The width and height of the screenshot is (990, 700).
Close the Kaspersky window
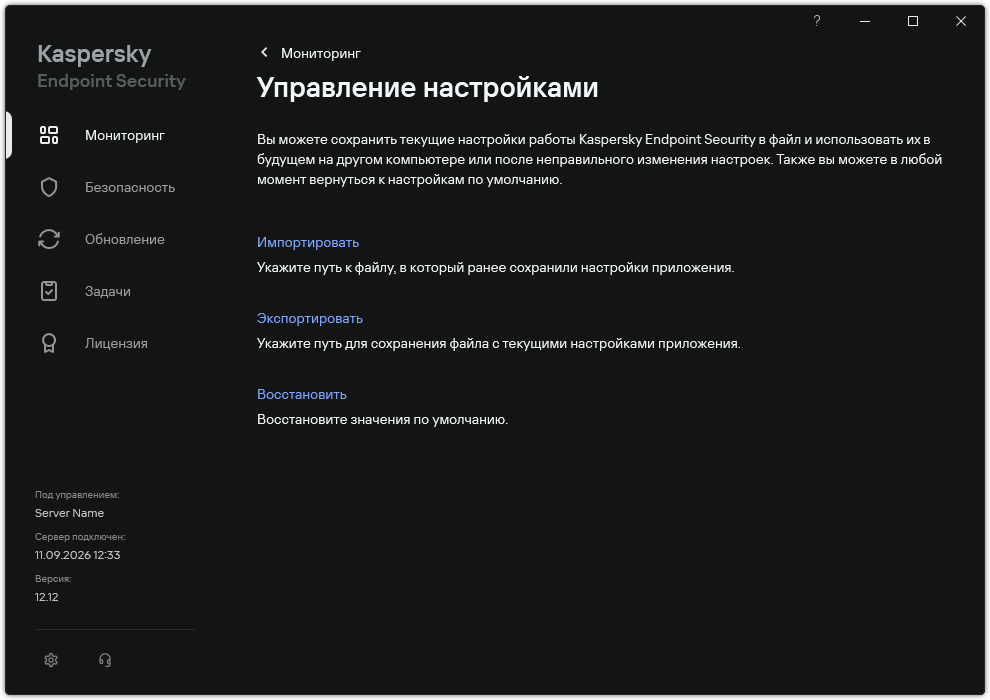[x=960, y=21]
